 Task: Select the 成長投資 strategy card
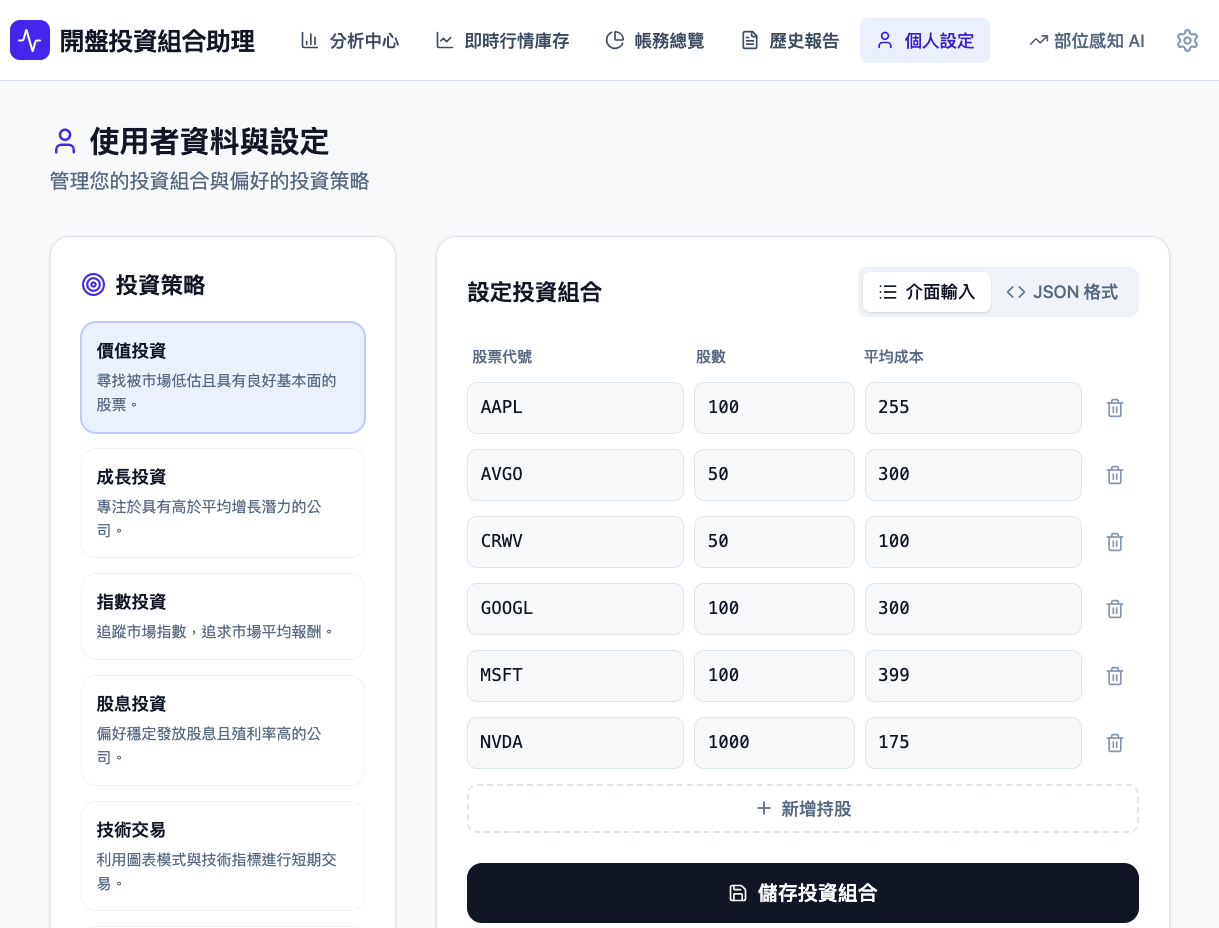point(222,503)
